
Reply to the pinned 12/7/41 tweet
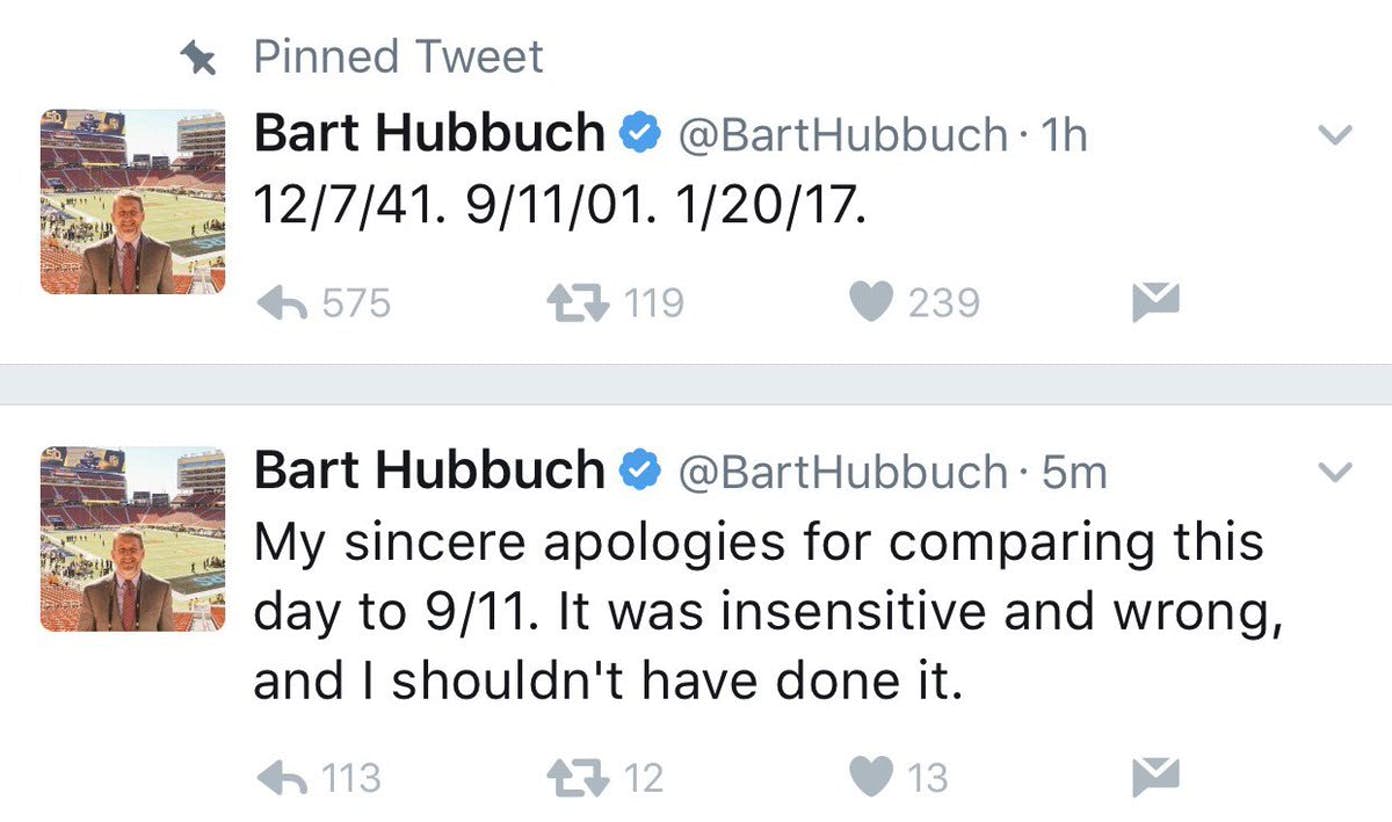pyautogui.click(x=282, y=303)
